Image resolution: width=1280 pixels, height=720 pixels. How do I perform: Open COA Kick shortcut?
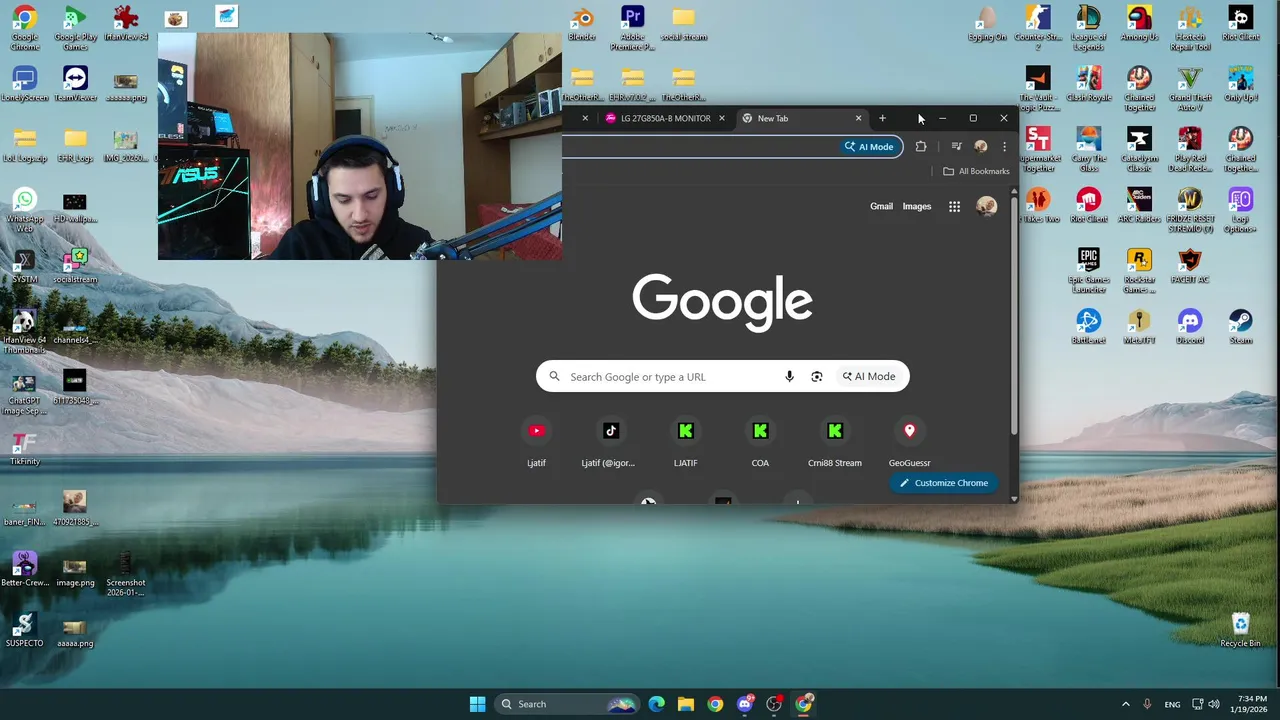760,442
